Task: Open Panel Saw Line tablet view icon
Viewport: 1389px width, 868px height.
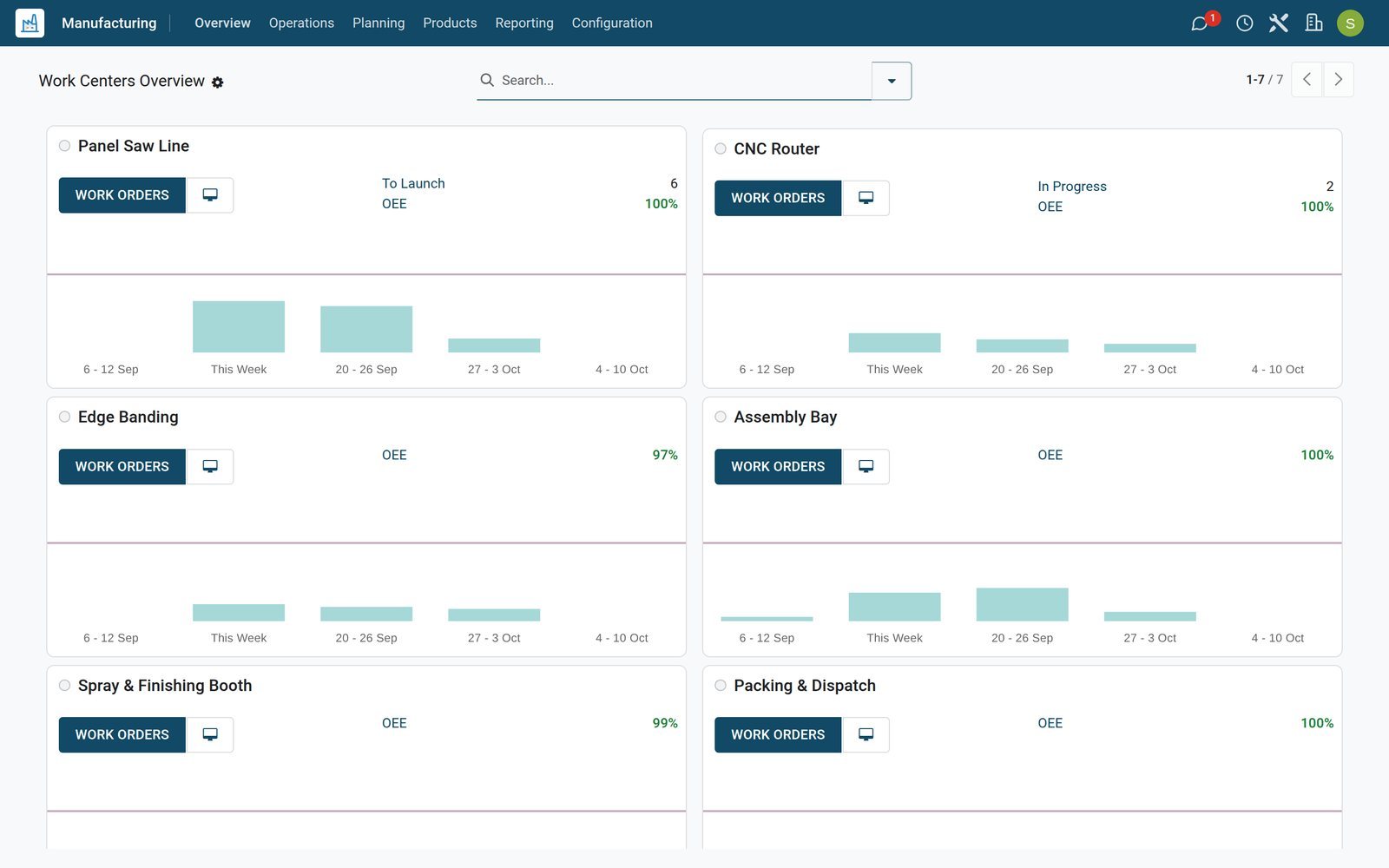Action: tap(210, 195)
